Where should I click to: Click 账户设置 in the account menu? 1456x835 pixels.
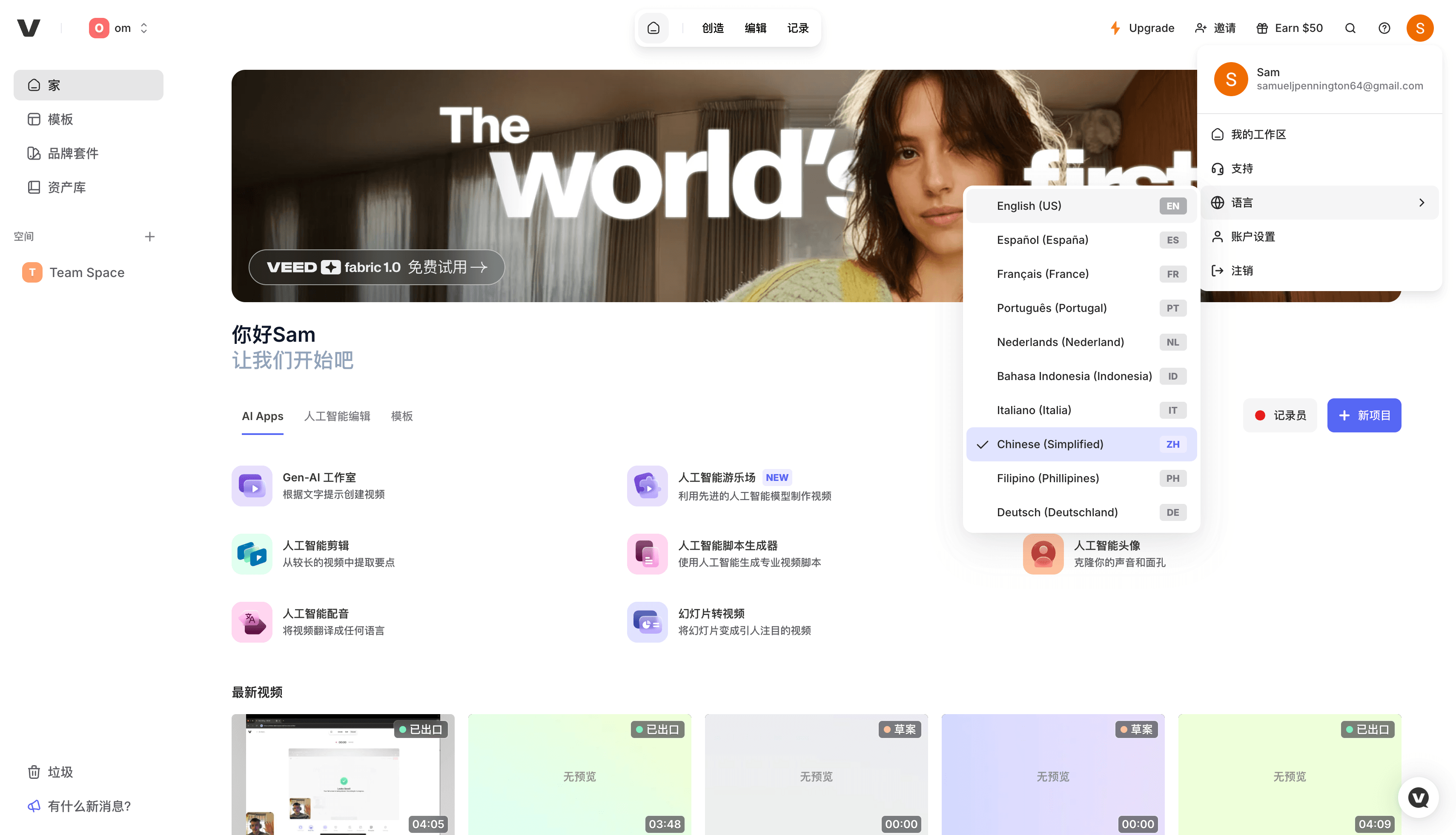(1253, 236)
